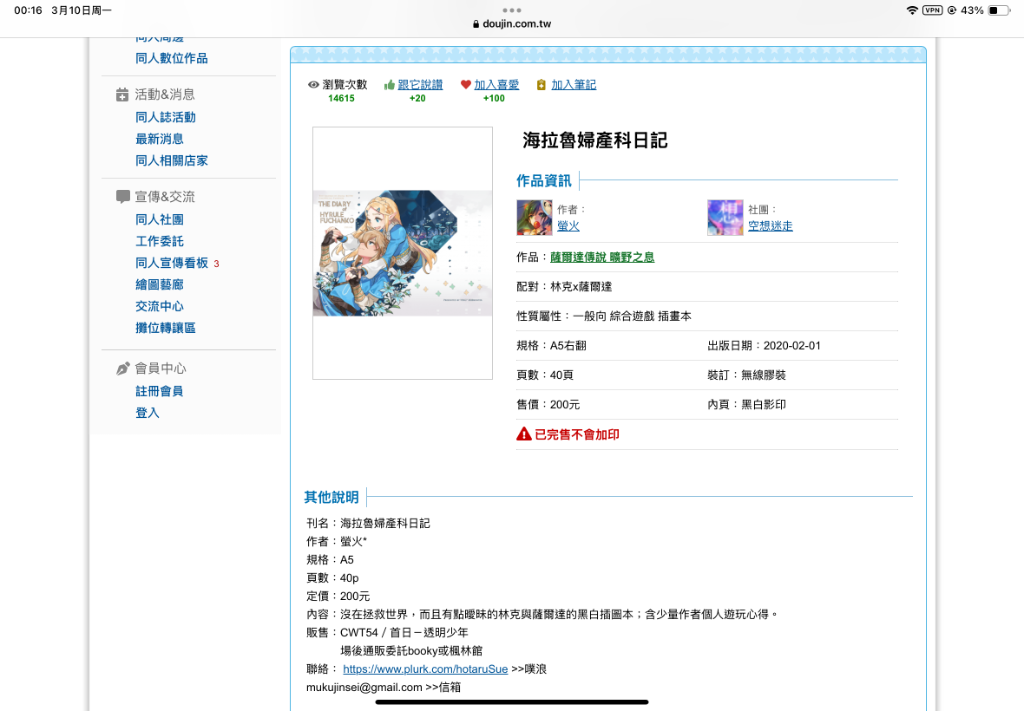The image size is (1024, 711).
Task: Open 同人社團 sidebar link
Action: 159,219
